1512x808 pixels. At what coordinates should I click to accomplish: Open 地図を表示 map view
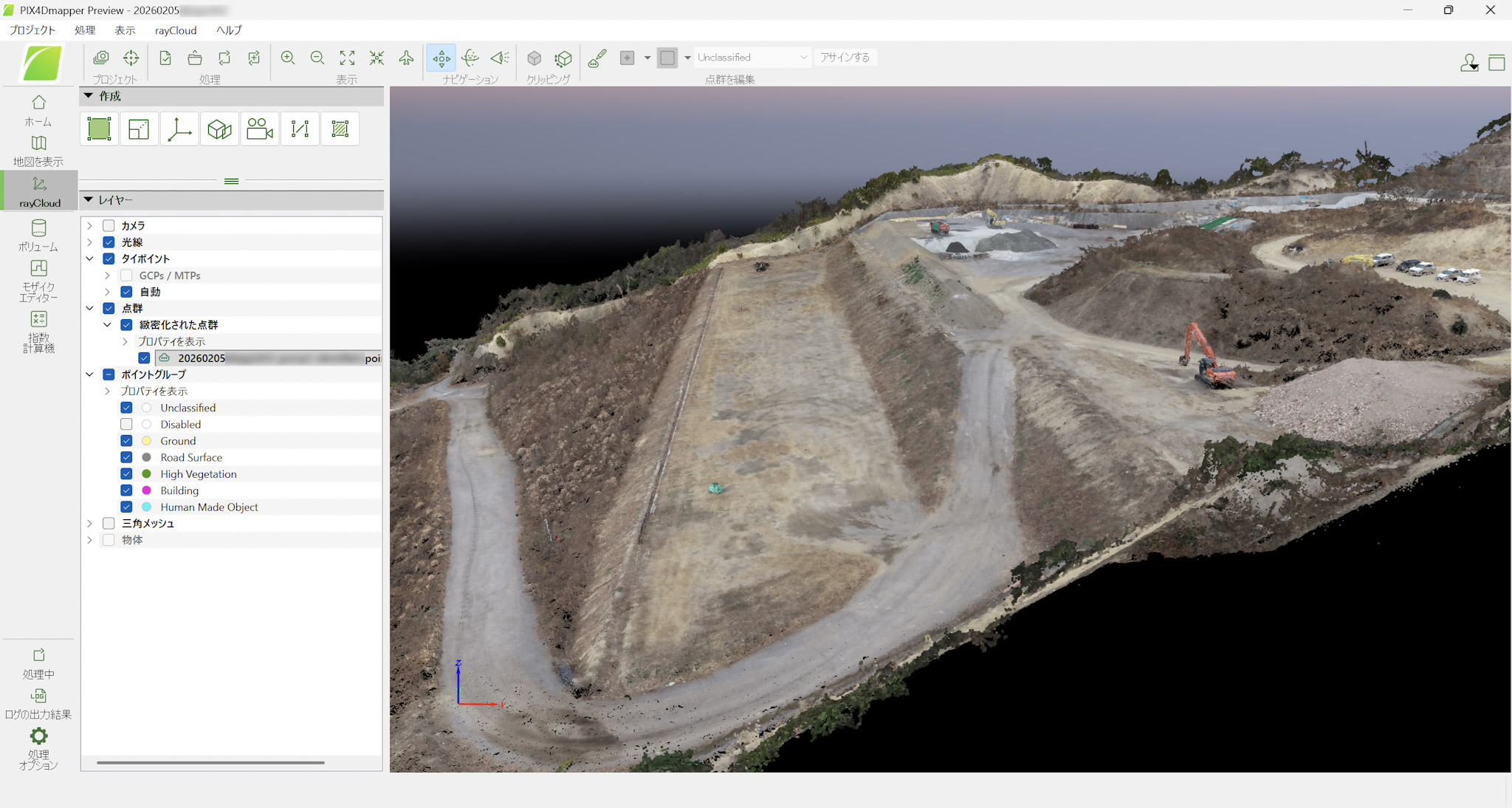(x=38, y=151)
